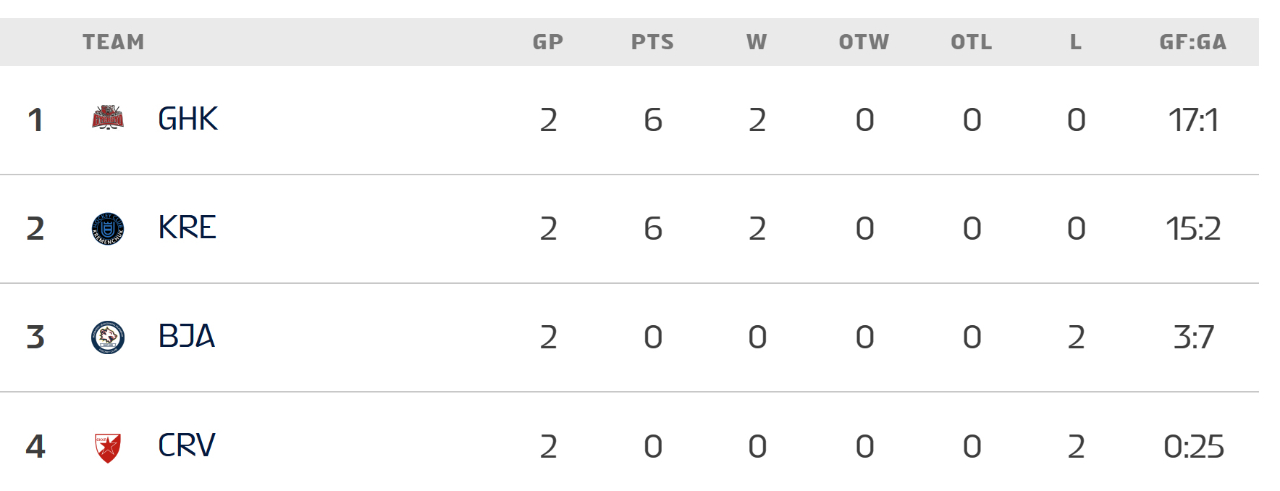This screenshot has width=1280, height=491.
Task: Sort by the PTS column header
Action: [x=652, y=42]
